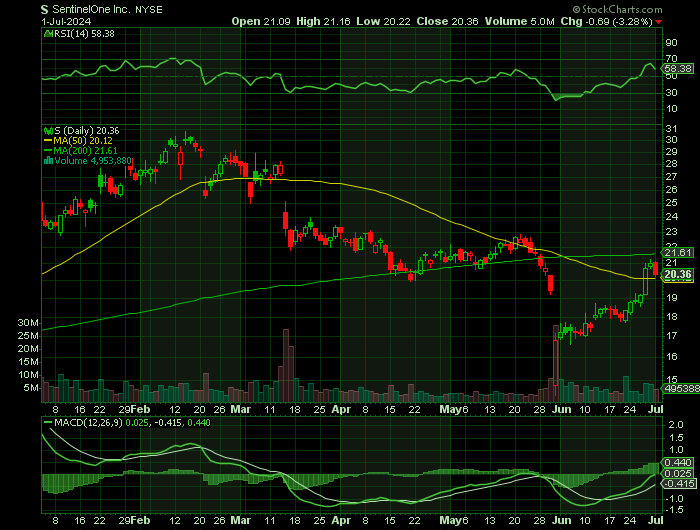
Task: Click the RSI(14) legend line icon
Action: pyautogui.click(x=48, y=33)
